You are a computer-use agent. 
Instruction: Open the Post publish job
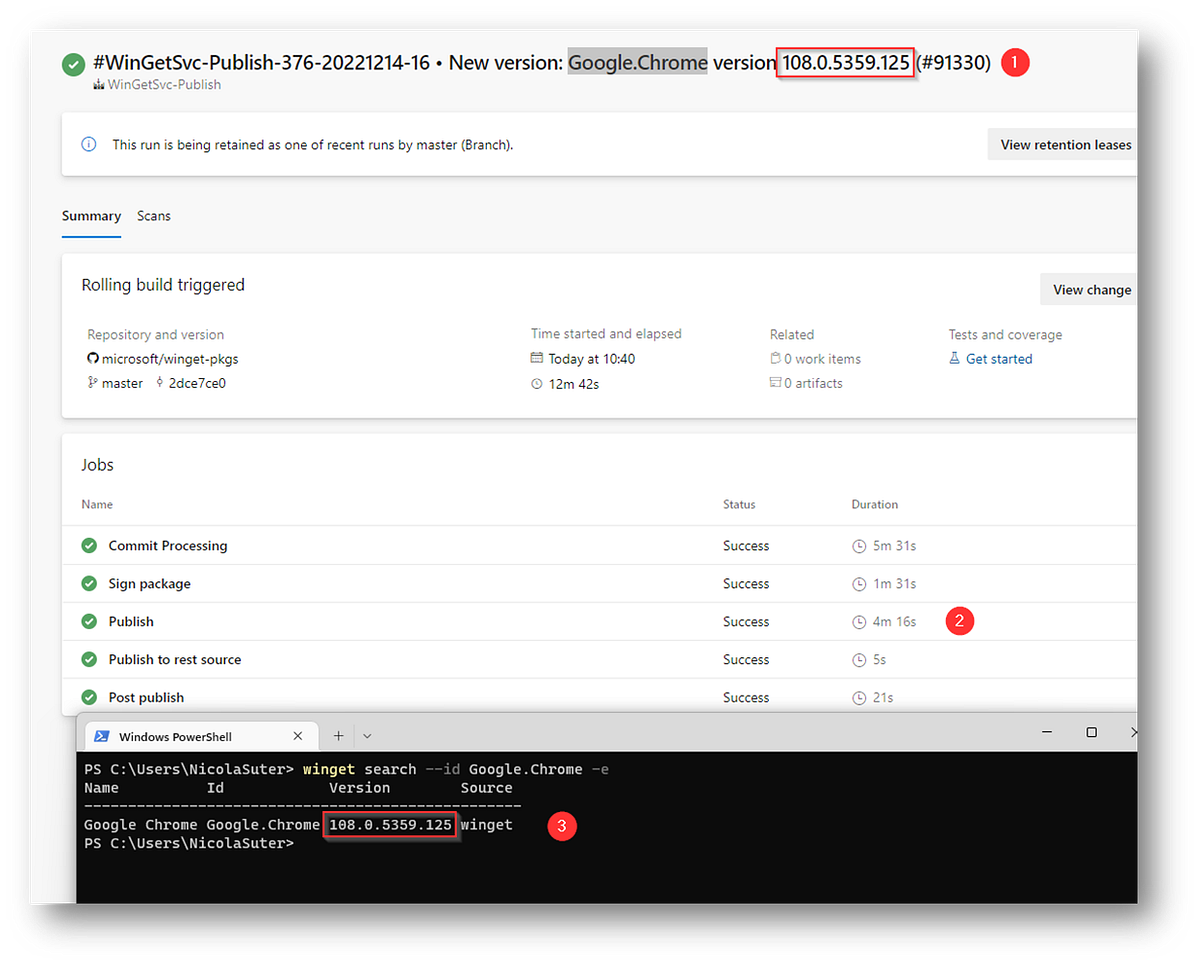(x=146, y=698)
